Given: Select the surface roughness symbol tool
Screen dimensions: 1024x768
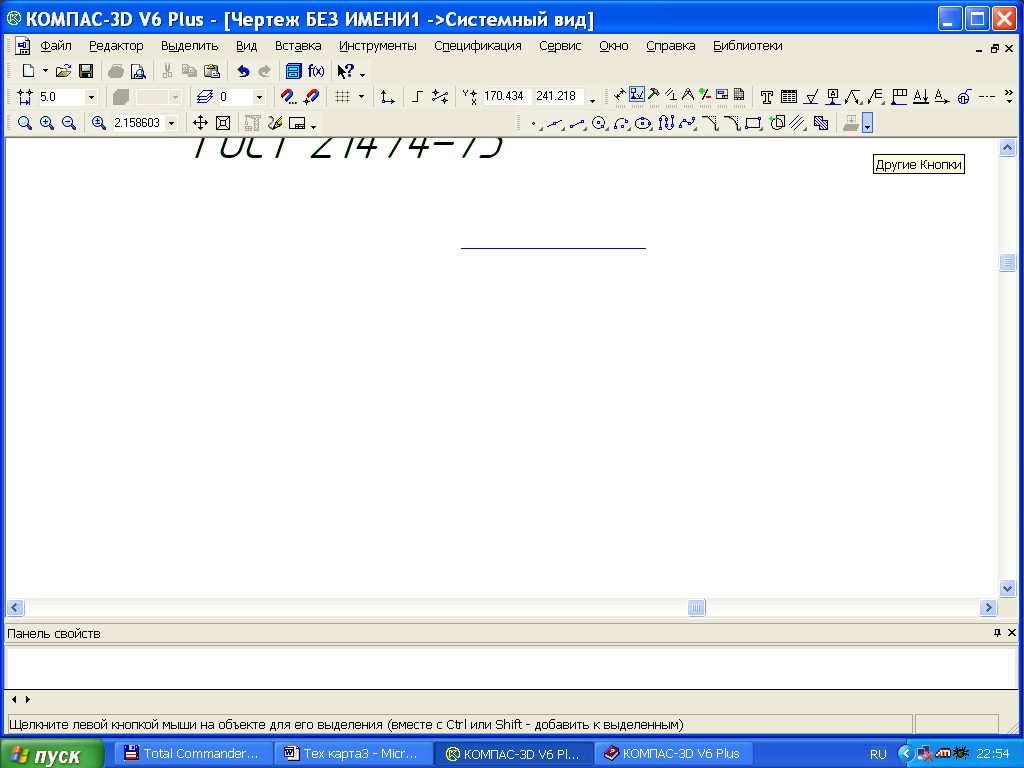Looking at the screenshot, I should [x=811, y=97].
